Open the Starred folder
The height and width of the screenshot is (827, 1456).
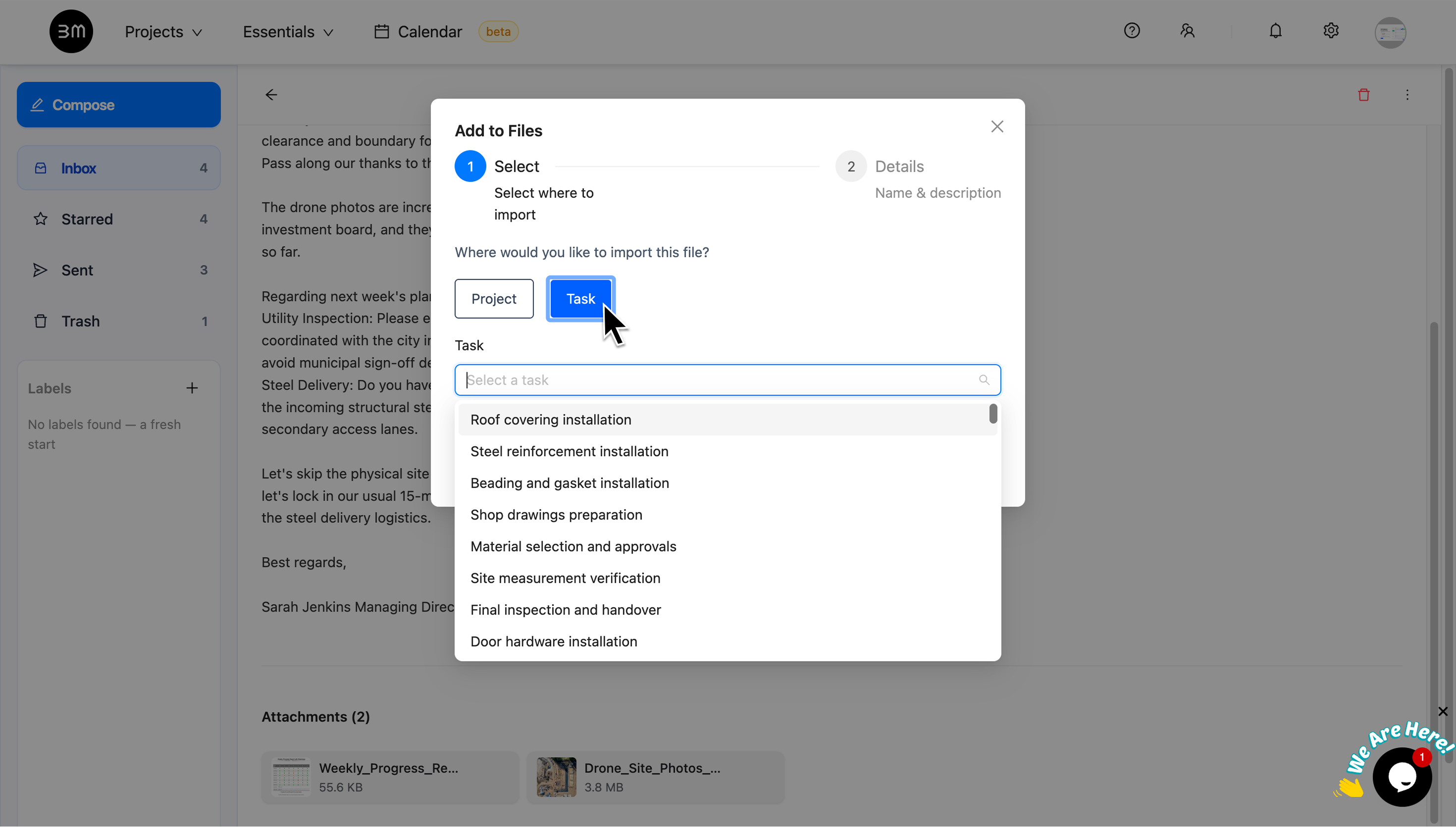point(119,219)
